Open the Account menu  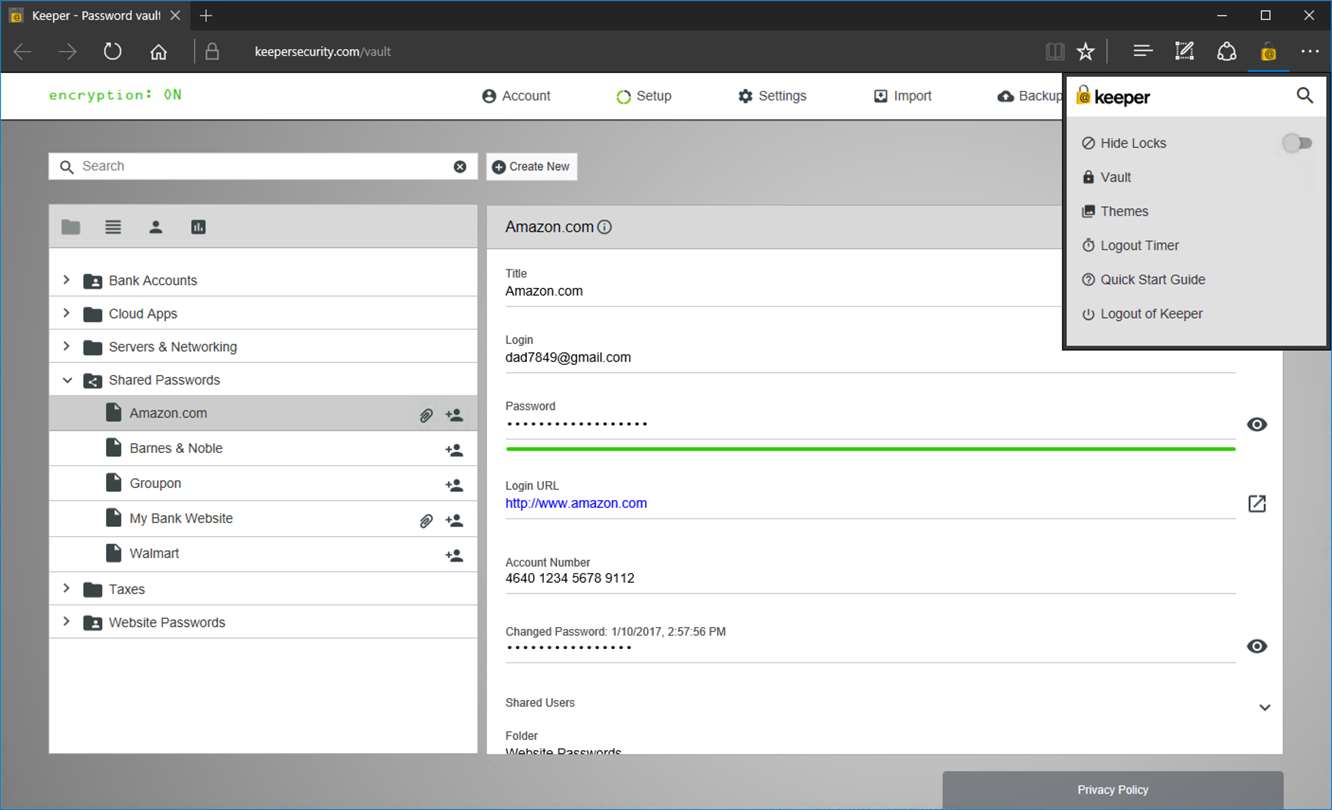[x=516, y=96]
